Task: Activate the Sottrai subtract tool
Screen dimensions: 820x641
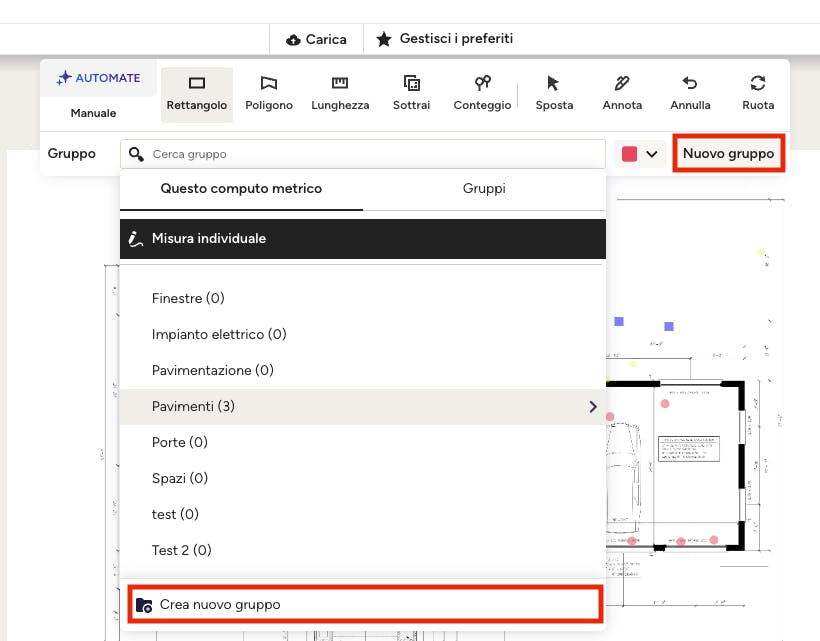Action: (x=411, y=93)
